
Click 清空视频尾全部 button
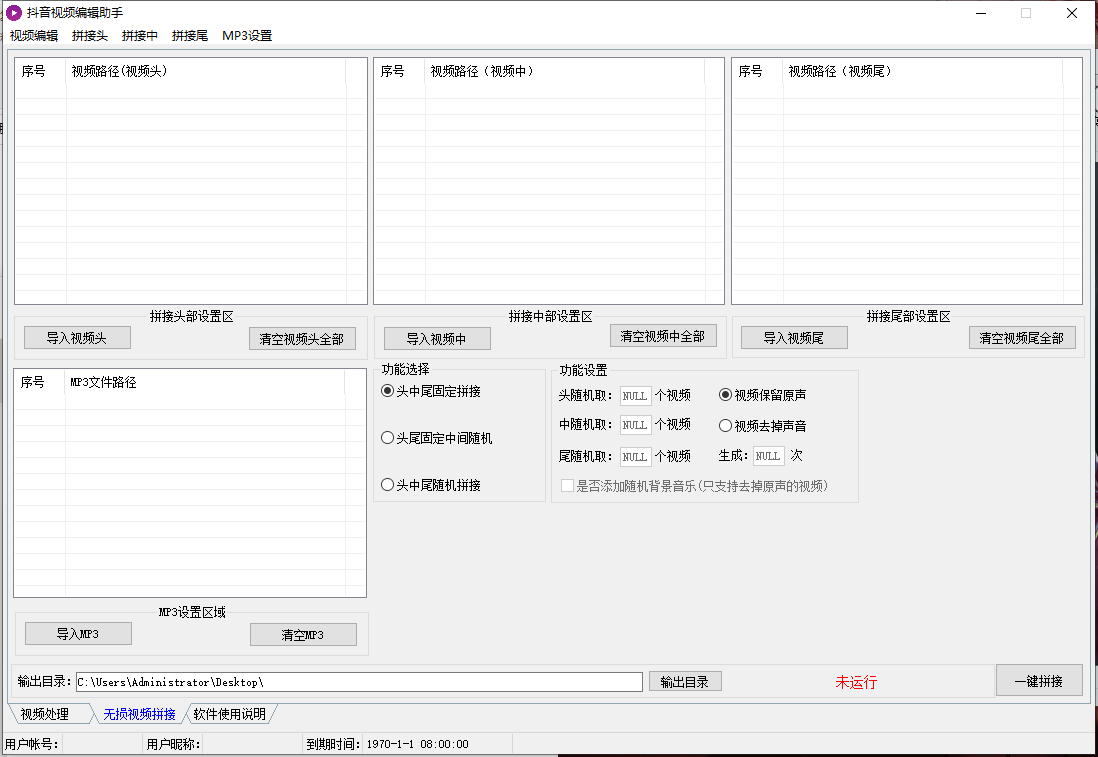pos(1022,338)
